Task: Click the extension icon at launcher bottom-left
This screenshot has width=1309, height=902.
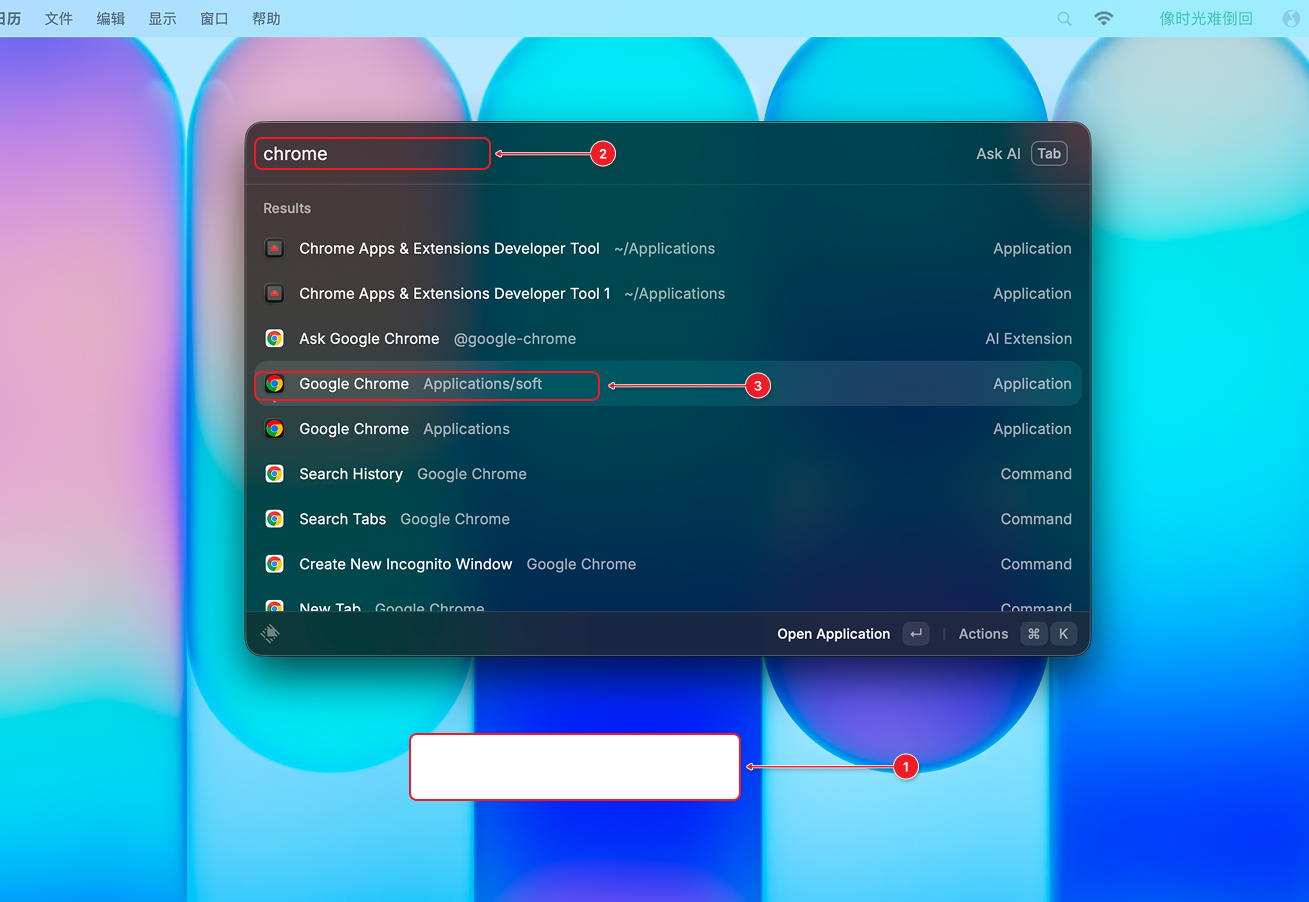Action: (x=269, y=633)
